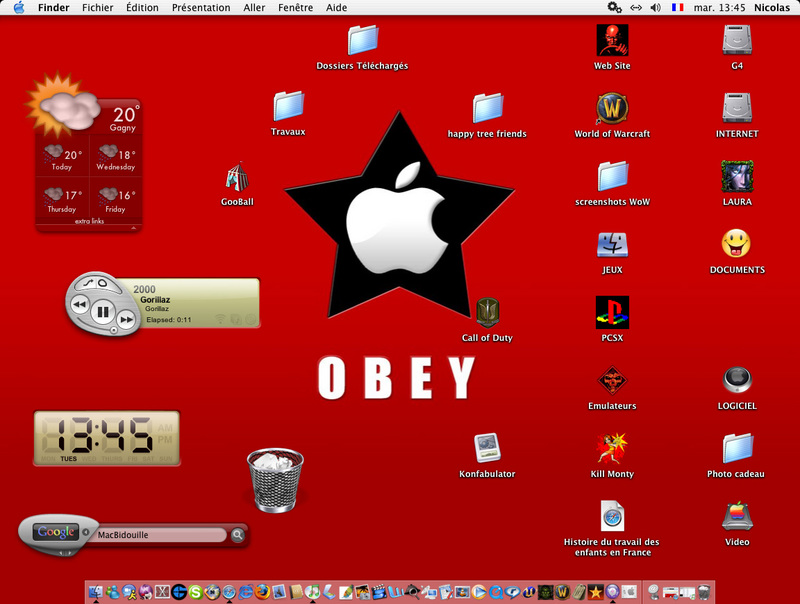Click the Wednesday forecast in weather widget
Screen dimensions: 800x604
116,158
